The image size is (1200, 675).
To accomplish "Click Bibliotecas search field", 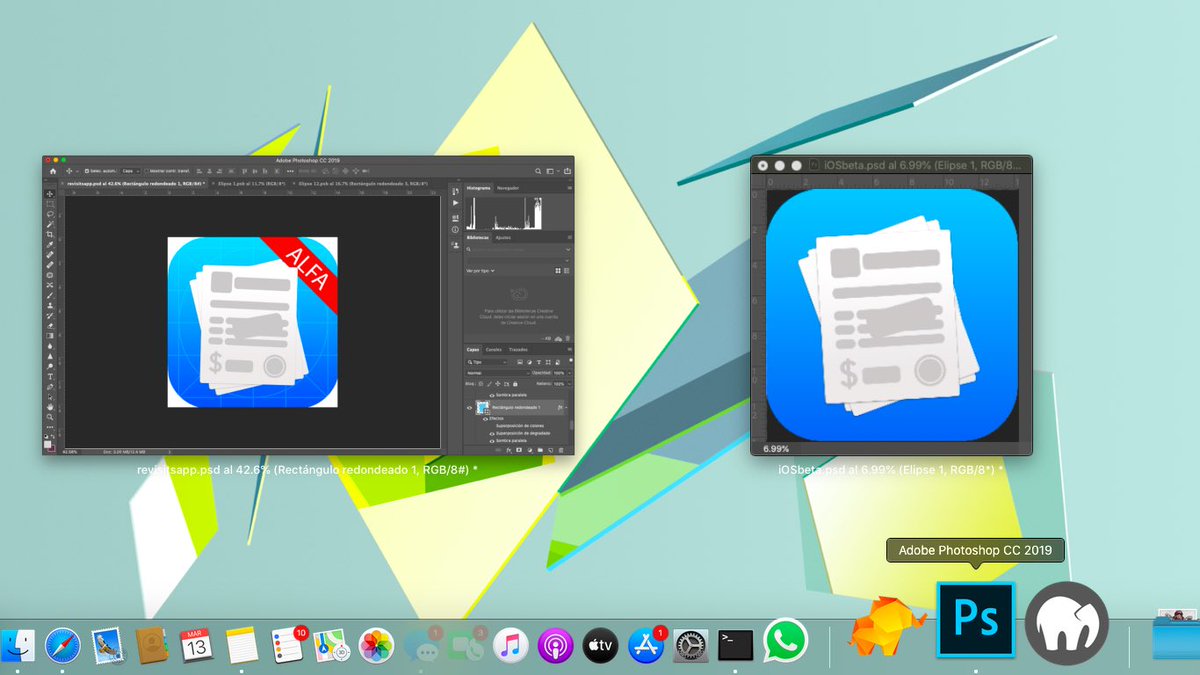I will pyautogui.click(x=518, y=250).
